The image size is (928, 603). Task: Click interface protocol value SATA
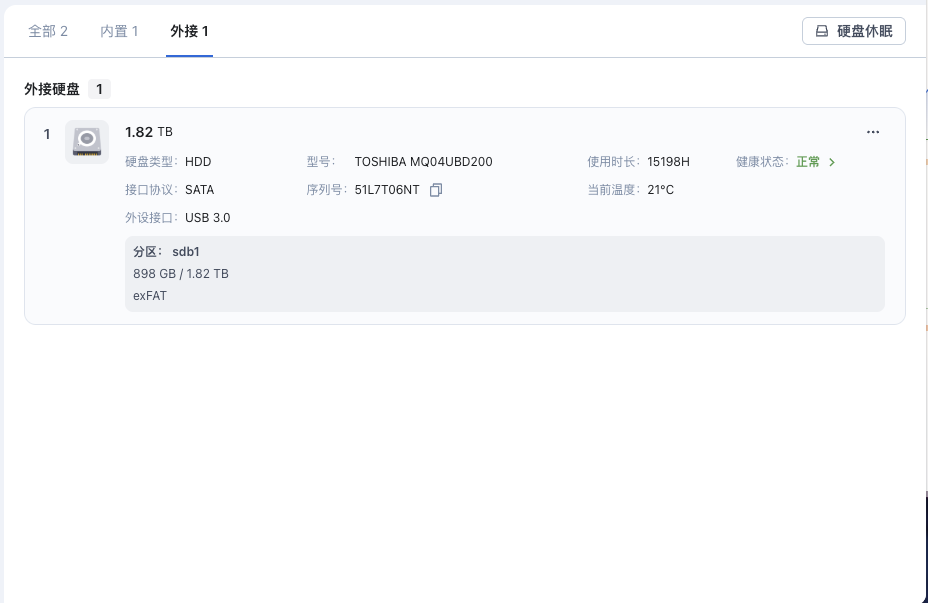[199, 190]
